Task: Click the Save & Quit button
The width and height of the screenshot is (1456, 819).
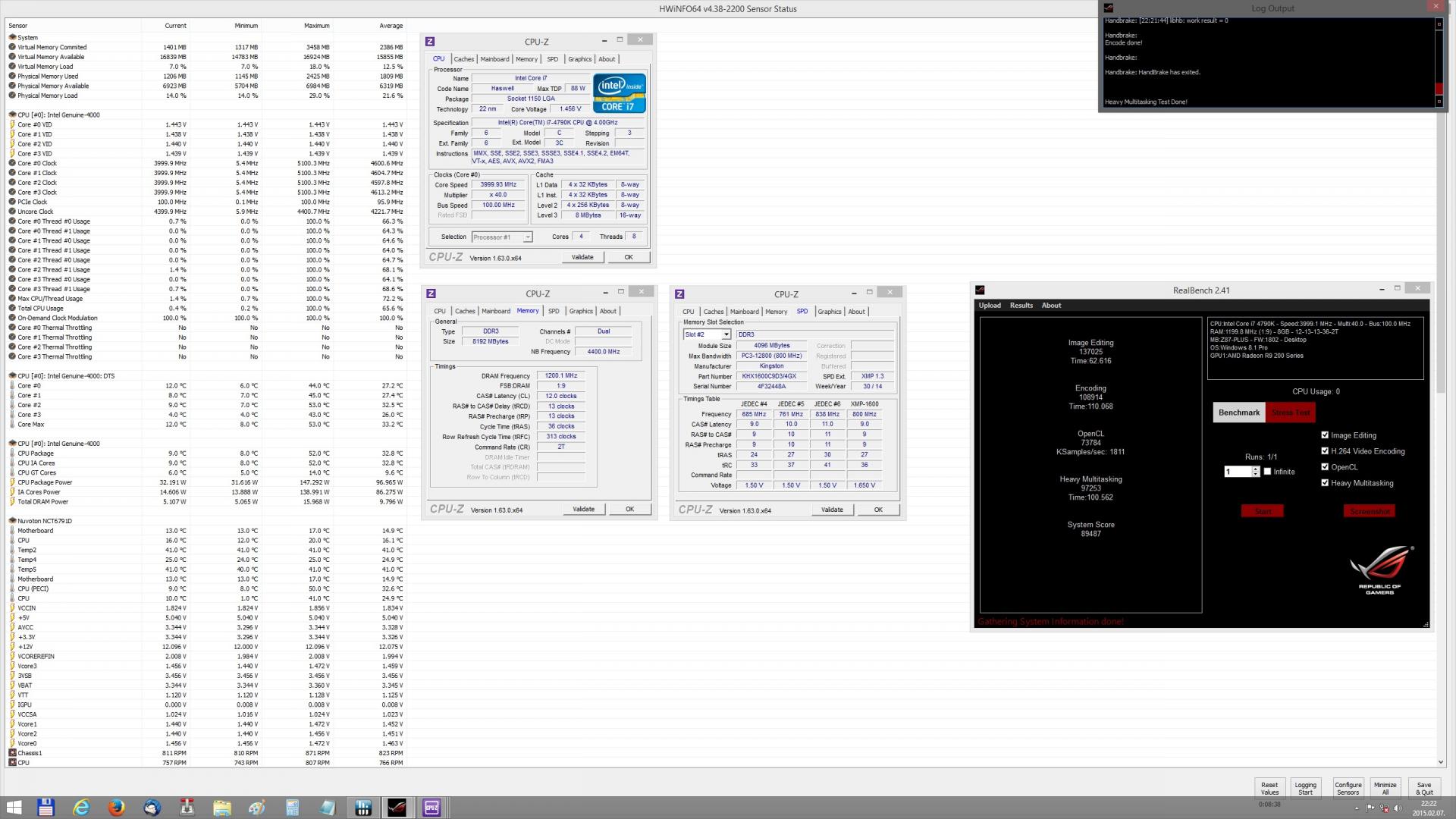Action: tap(1424, 789)
